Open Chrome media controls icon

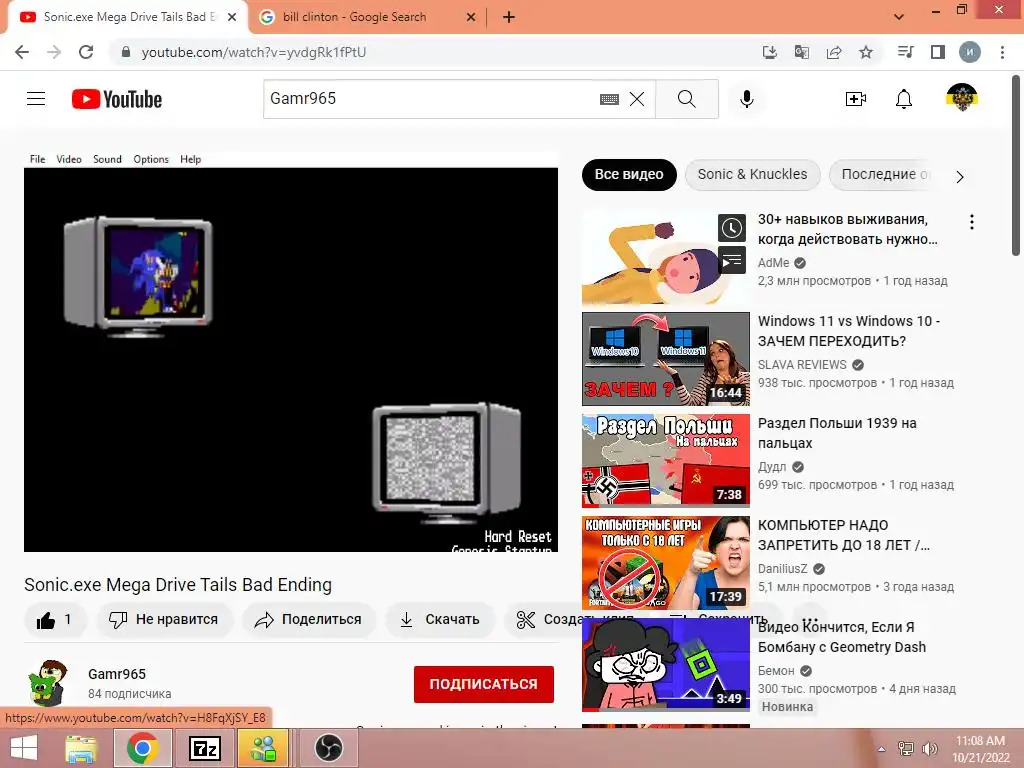click(x=905, y=52)
